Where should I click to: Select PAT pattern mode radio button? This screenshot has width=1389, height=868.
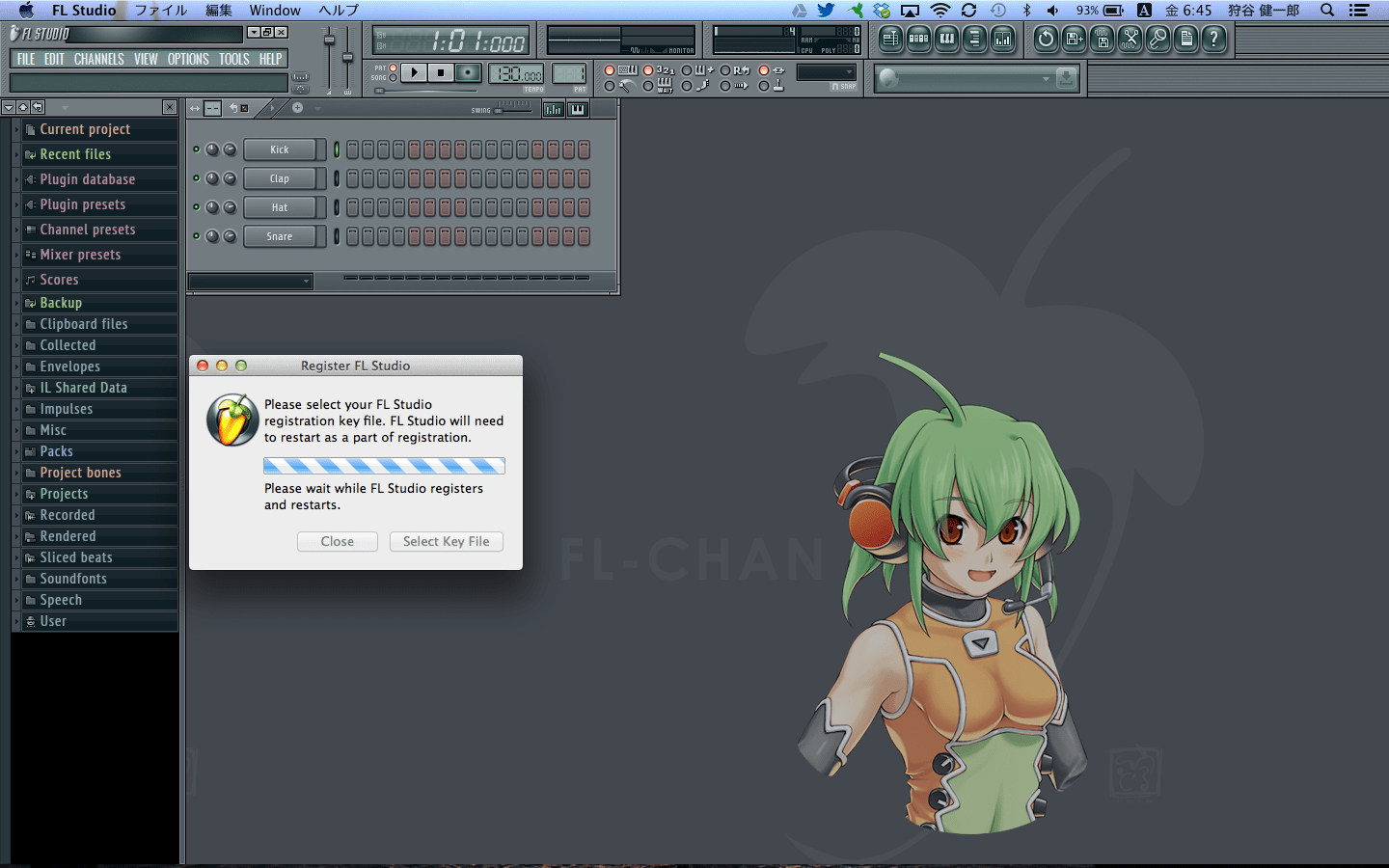point(393,68)
